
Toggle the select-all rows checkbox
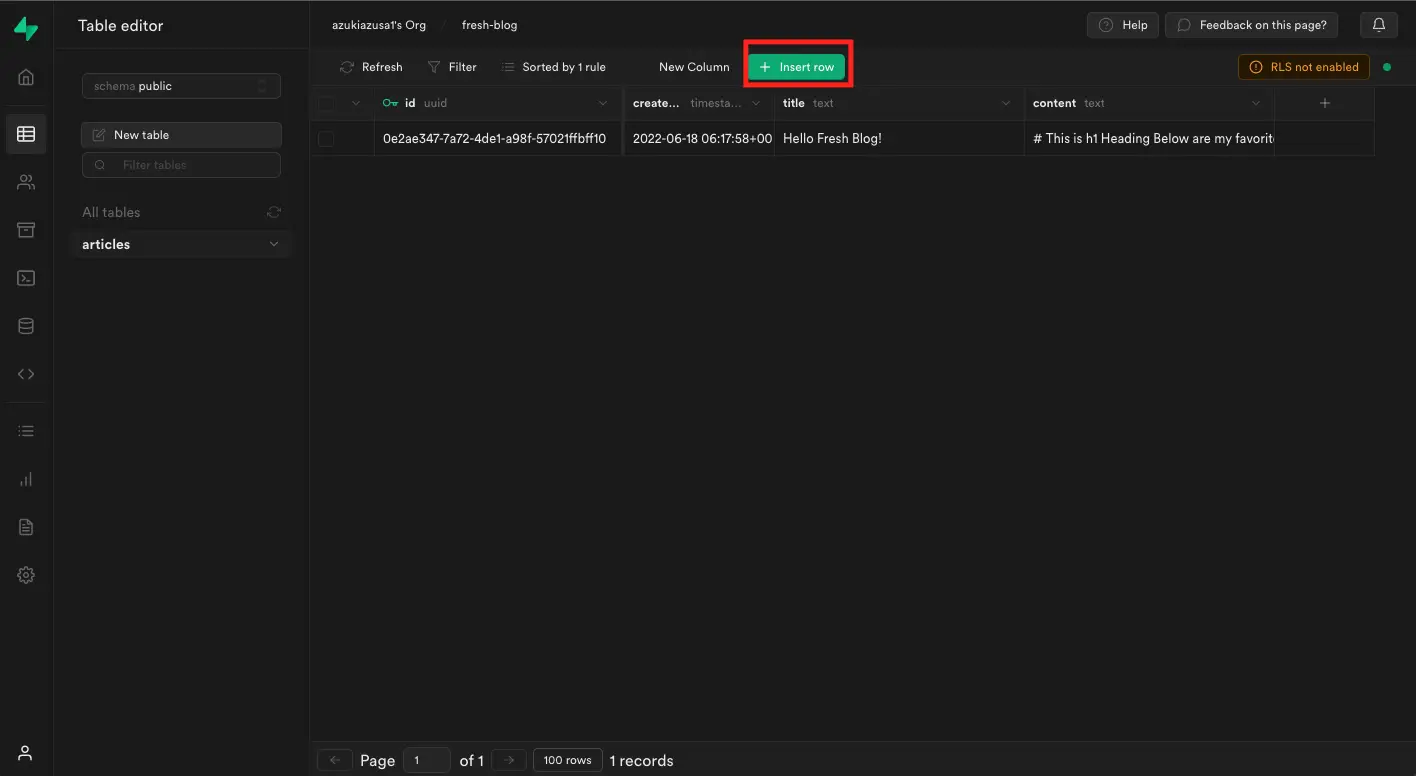[326, 103]
